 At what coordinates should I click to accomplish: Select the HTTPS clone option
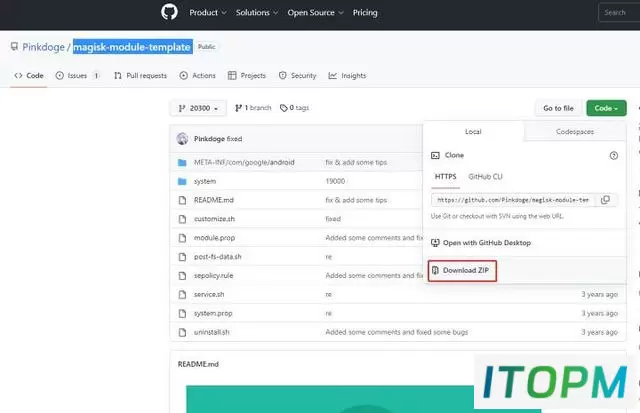[x=445, y=177]
